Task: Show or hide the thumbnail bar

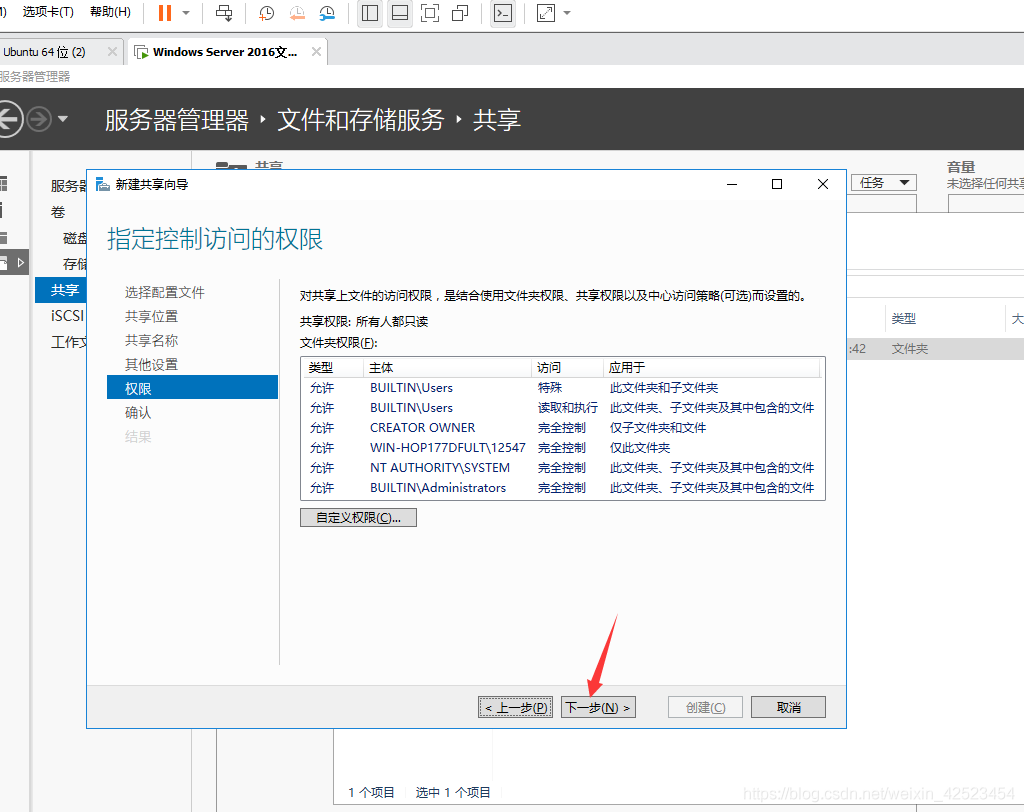Action: pos(398,13)
